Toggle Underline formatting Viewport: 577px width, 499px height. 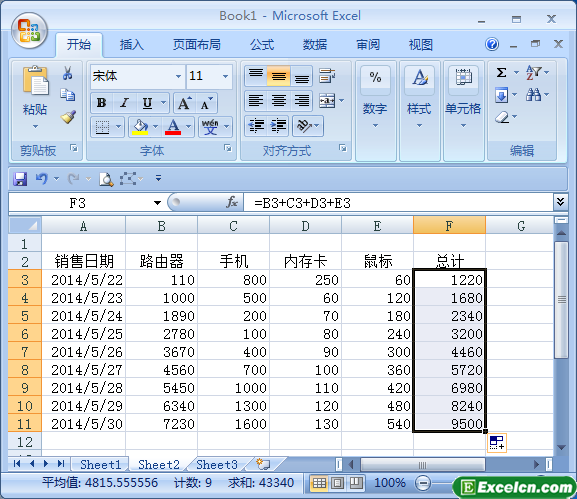click(x=147, y=103)
